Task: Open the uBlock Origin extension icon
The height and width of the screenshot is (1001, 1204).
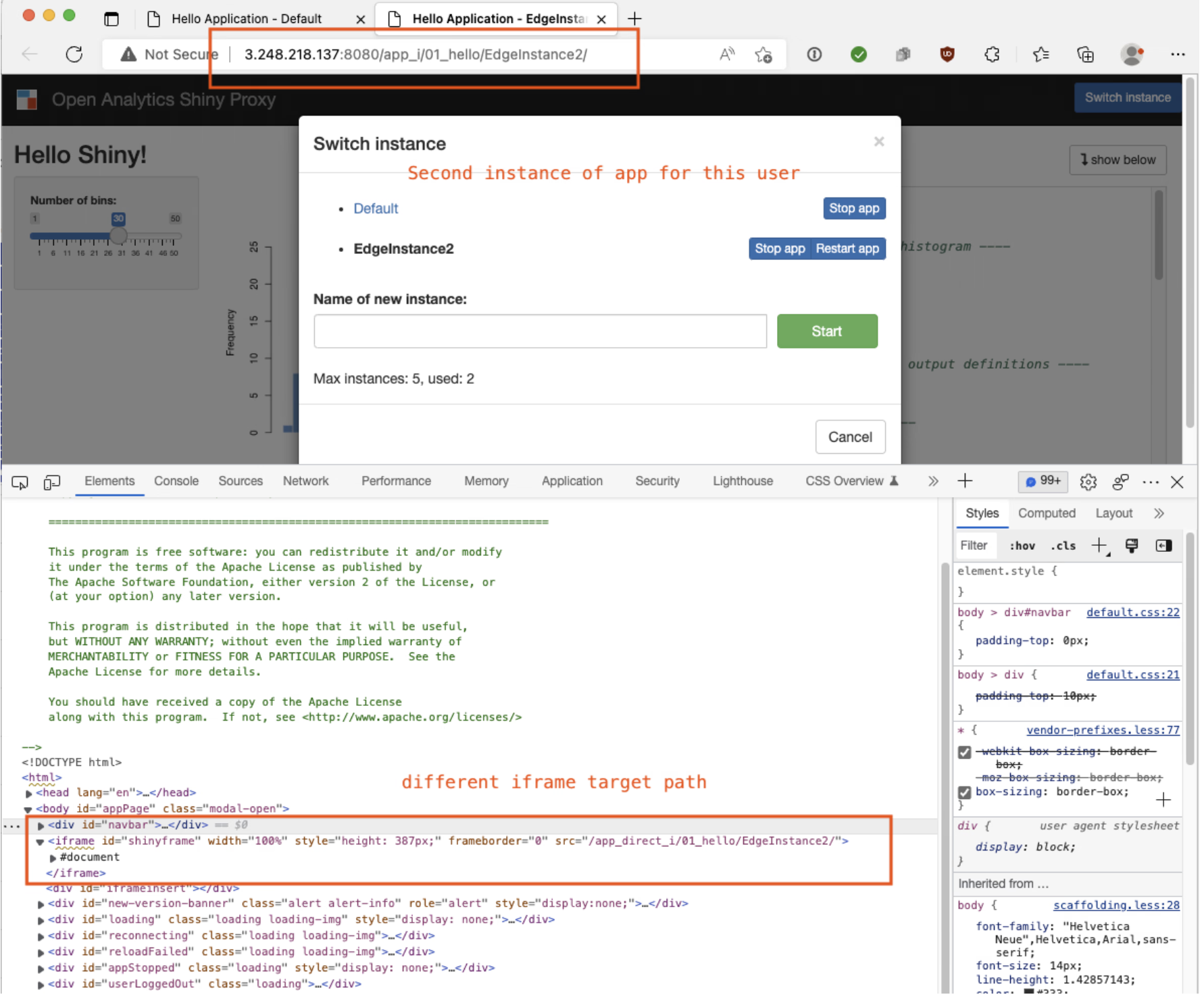Action: click(x=948, y=55)
